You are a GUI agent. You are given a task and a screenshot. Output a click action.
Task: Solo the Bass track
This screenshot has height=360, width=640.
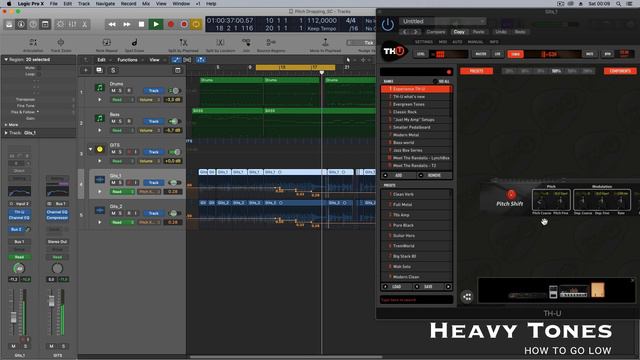[120, 121]
